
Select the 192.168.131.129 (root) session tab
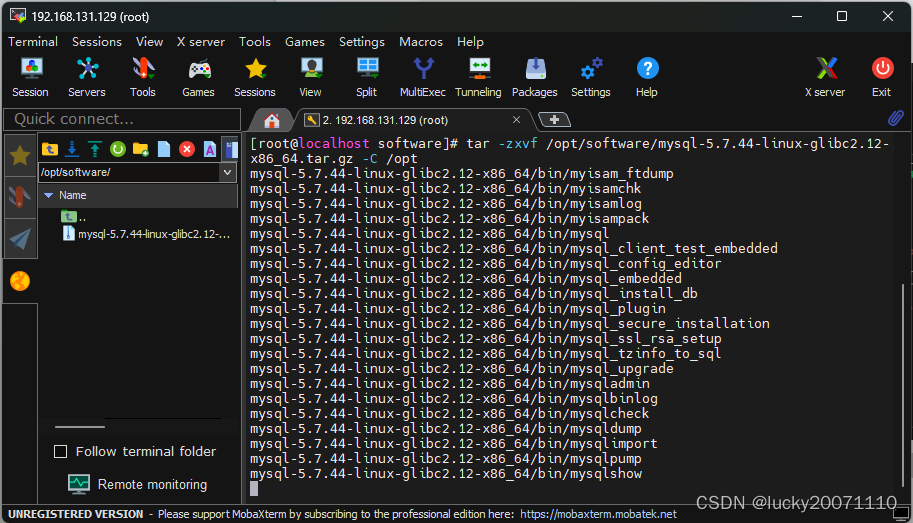pyautogui.click(x=385, y=120)
